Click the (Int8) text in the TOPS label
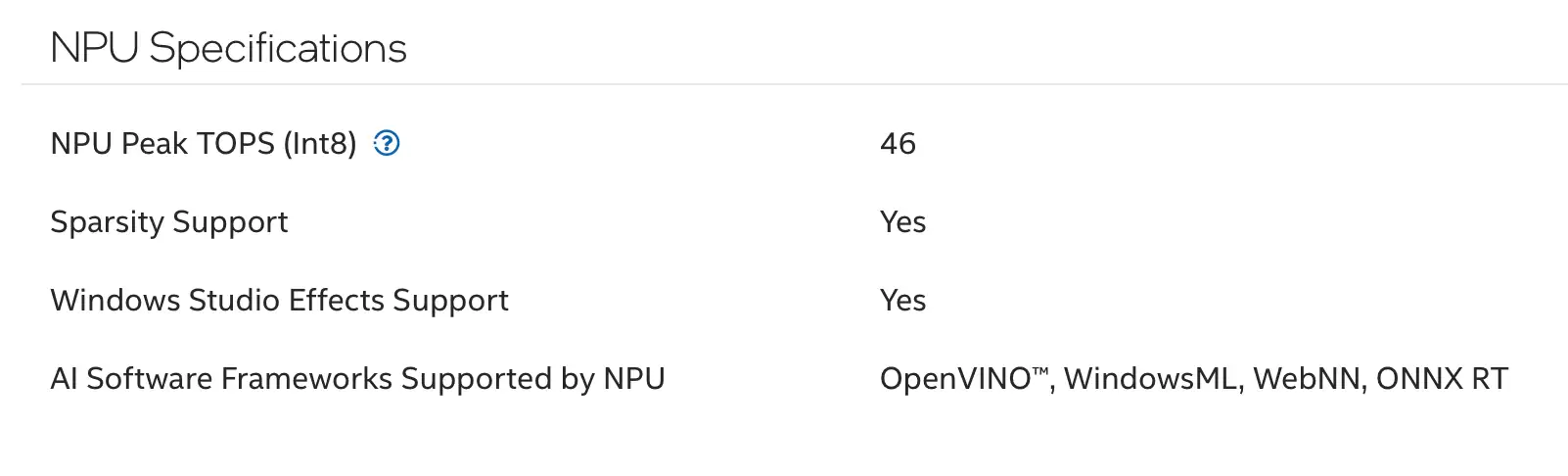The image size is (1568, 476). [320, 144]
